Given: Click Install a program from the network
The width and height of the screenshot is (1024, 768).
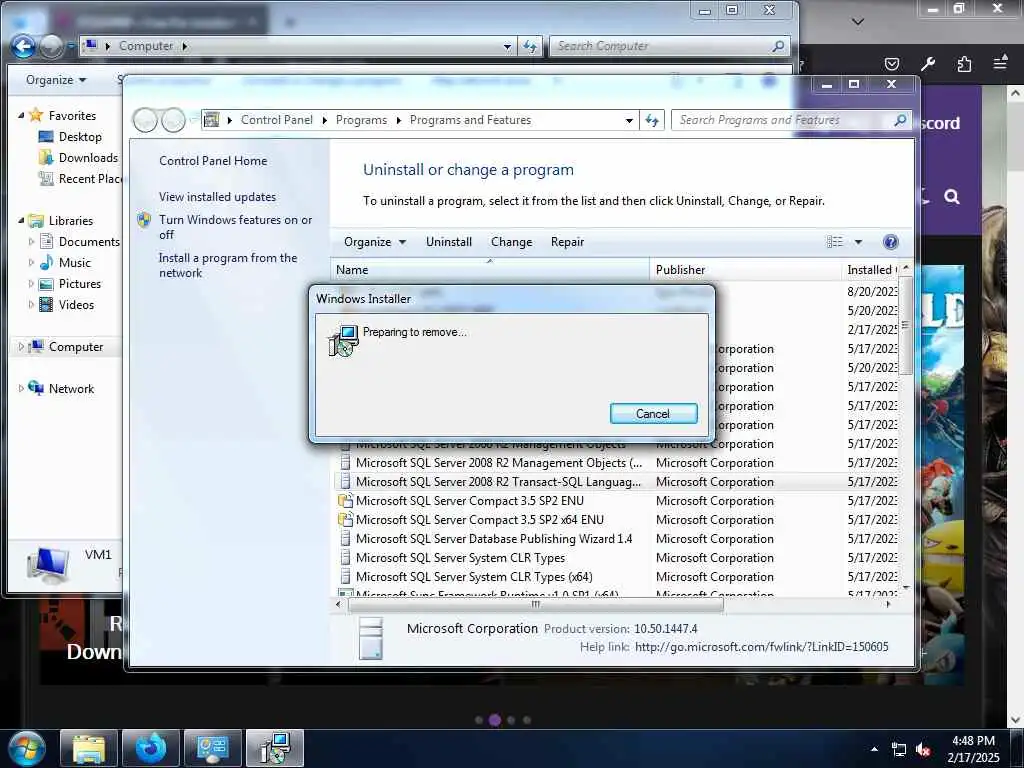Looking at the screenshot, I should [x=228, y=265].
